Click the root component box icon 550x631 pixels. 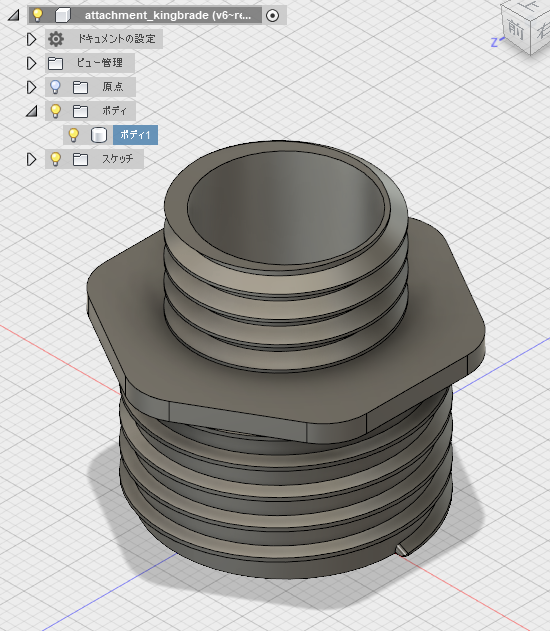(x=62, y=15)
